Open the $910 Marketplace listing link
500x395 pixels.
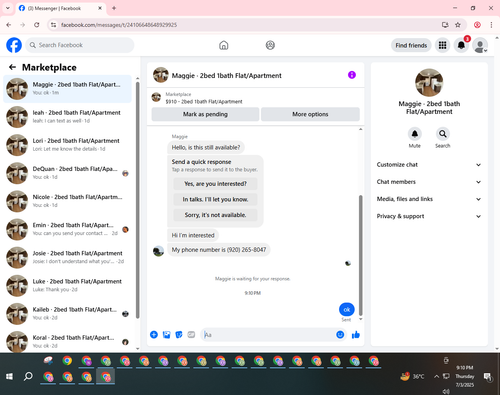[204, 102]
